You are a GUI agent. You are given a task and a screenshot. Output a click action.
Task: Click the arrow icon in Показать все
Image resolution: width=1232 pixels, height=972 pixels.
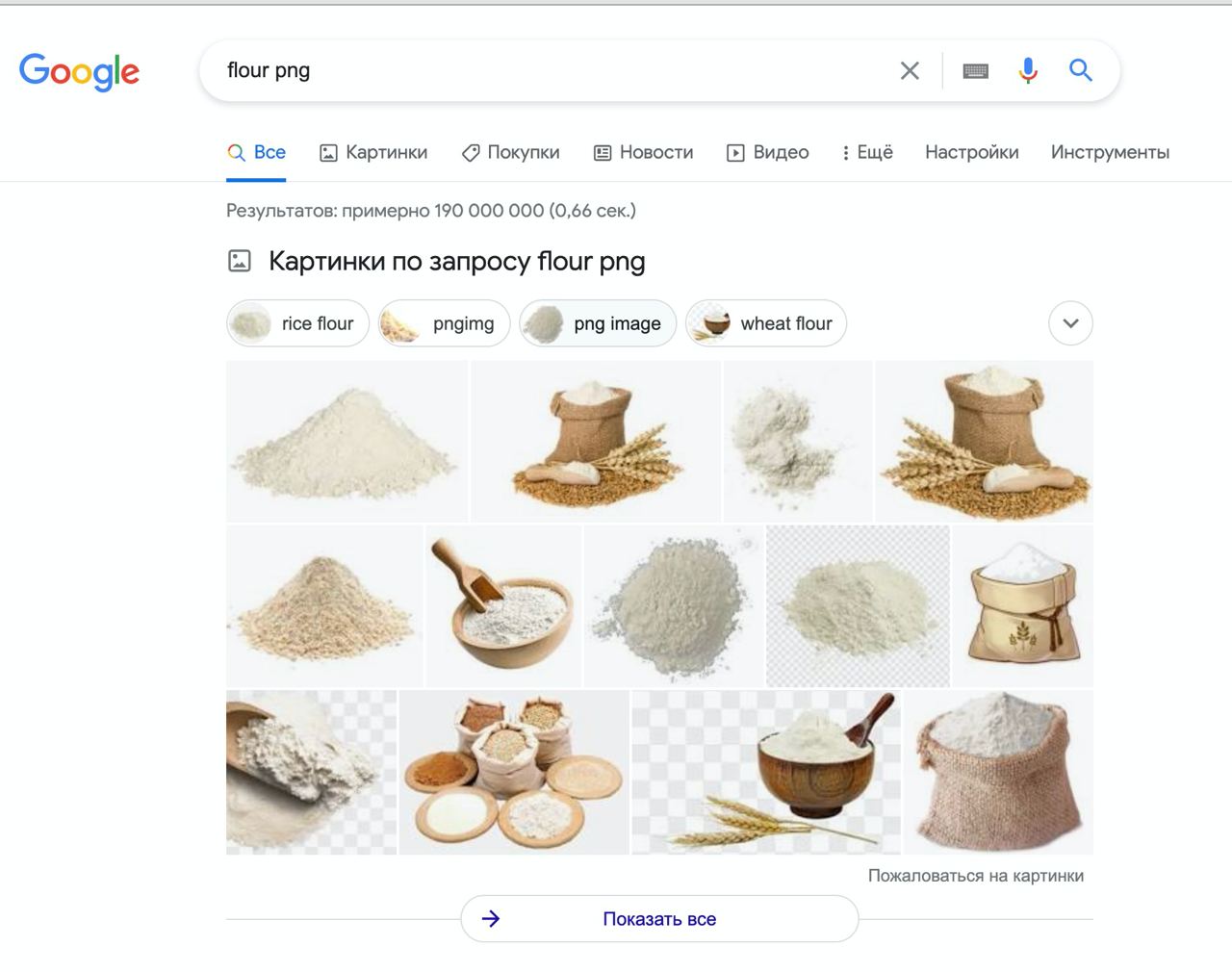(x=491, y=918)
